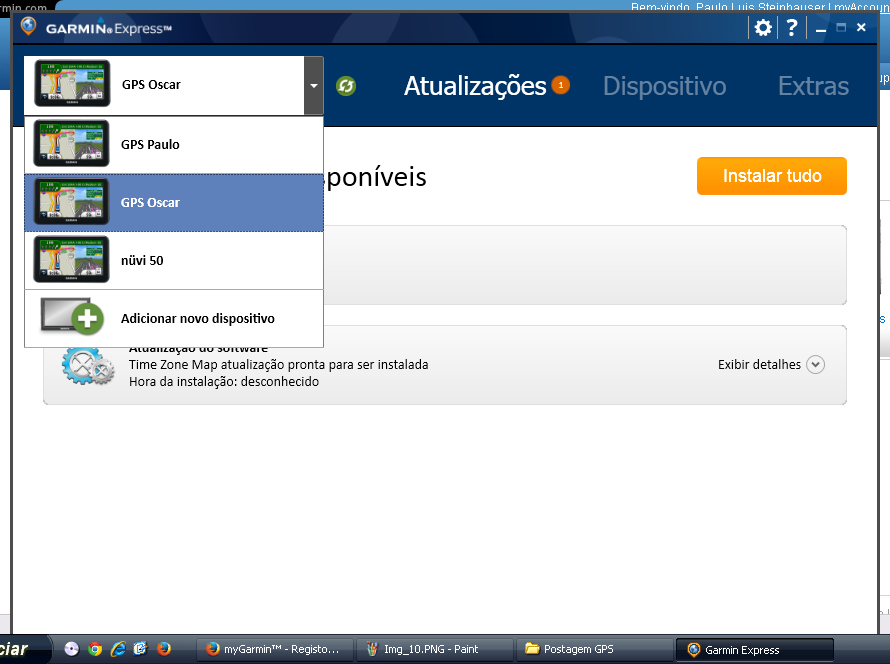Click Time Zone Map update text
Viewport: 890px width, 664px height.
pyautogui.click(x=279, y=364)
